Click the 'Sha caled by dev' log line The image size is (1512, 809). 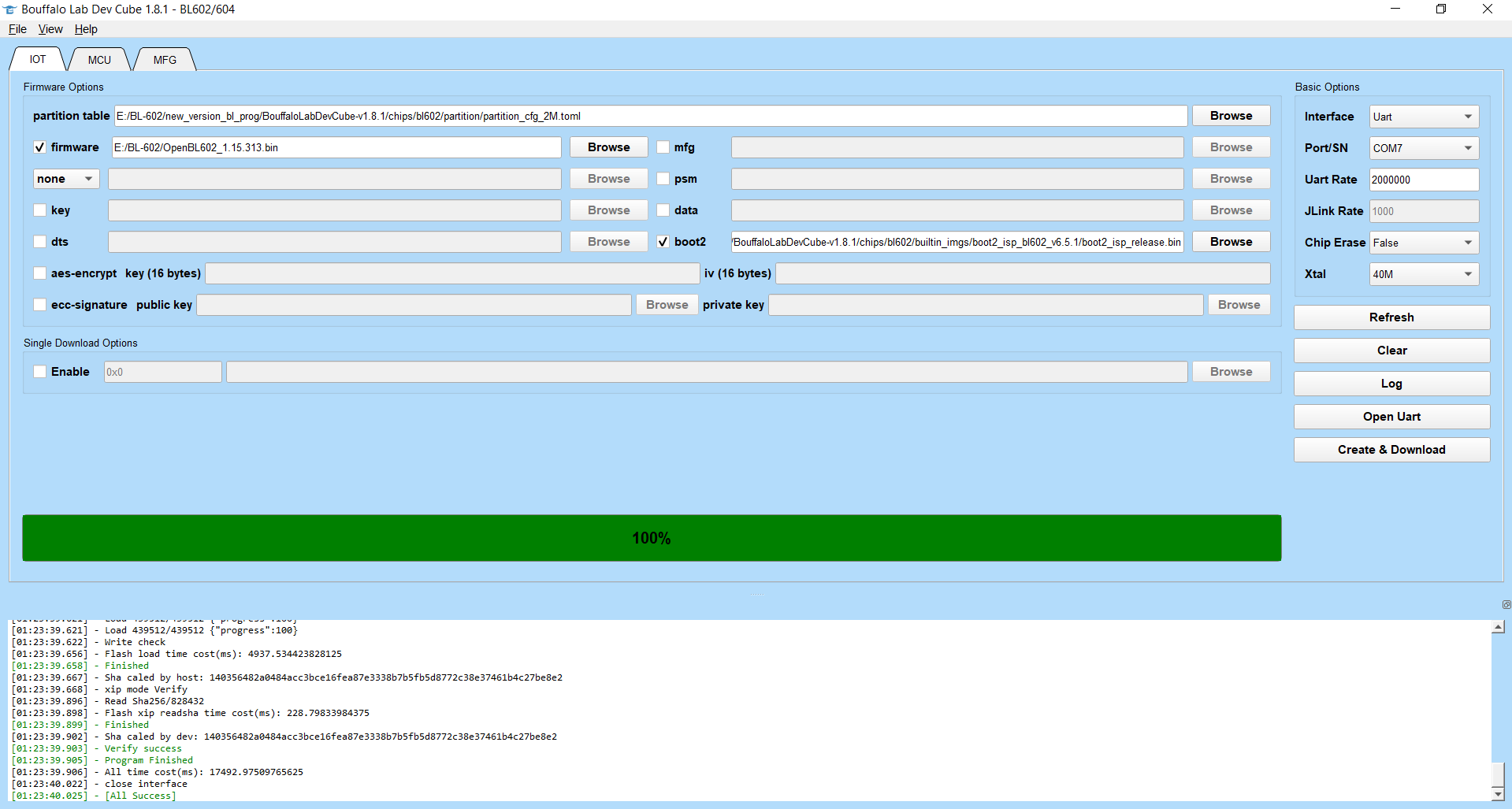(284, 737)
